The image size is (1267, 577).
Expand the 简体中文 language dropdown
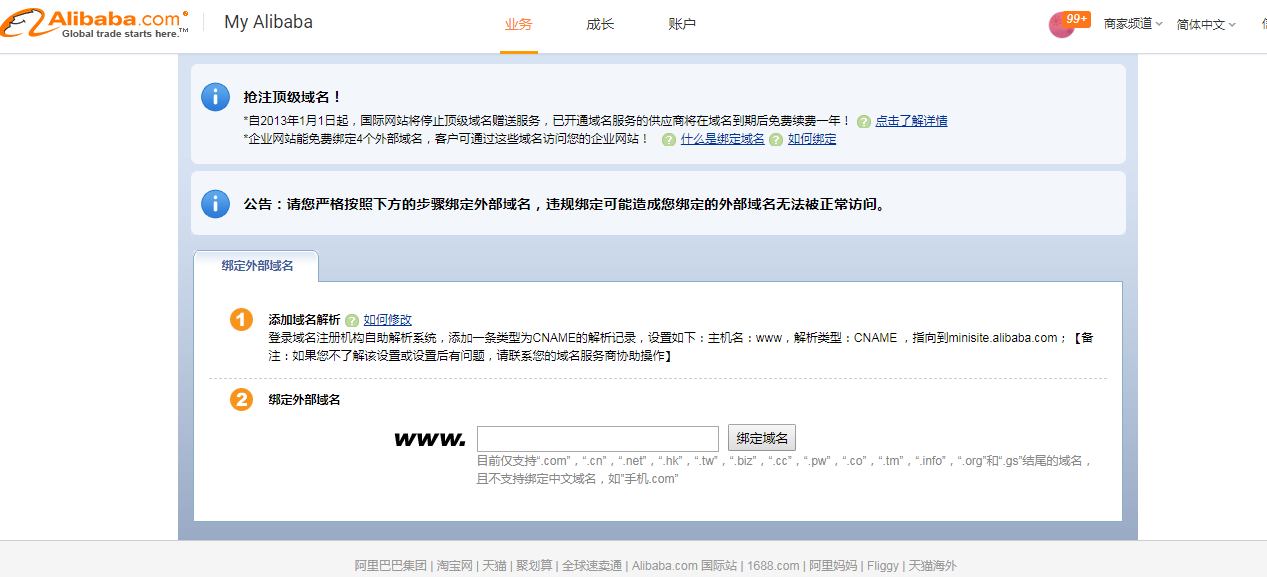pyautogui.click(x=1206, y=24)
